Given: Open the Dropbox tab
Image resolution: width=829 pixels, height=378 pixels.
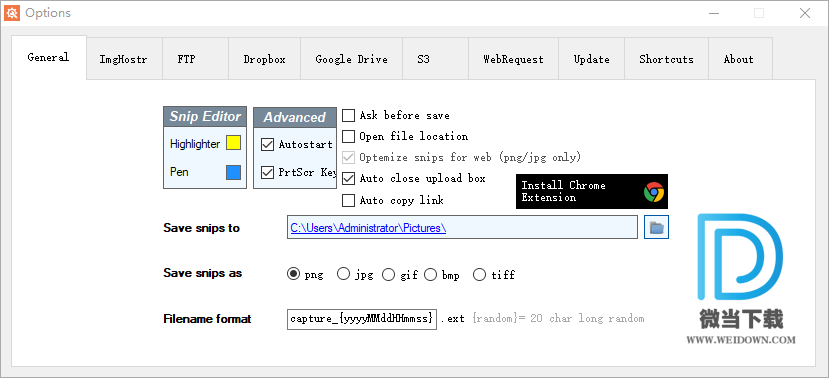Looking at the screenshot, I should click(x=264, y=59).
